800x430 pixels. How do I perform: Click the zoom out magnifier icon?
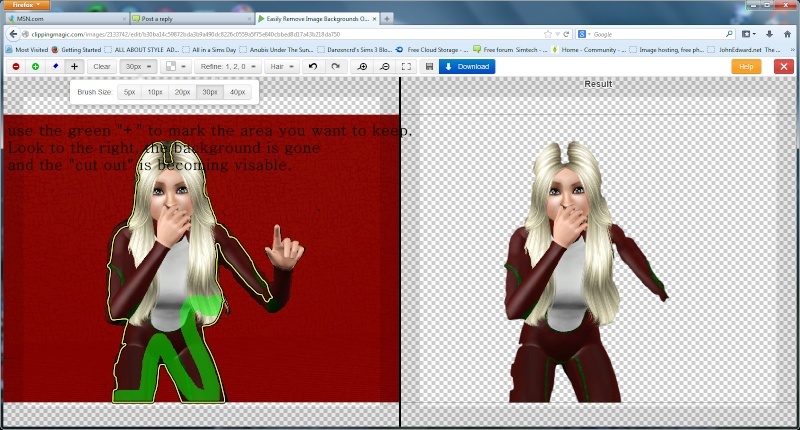pos(385,66)
